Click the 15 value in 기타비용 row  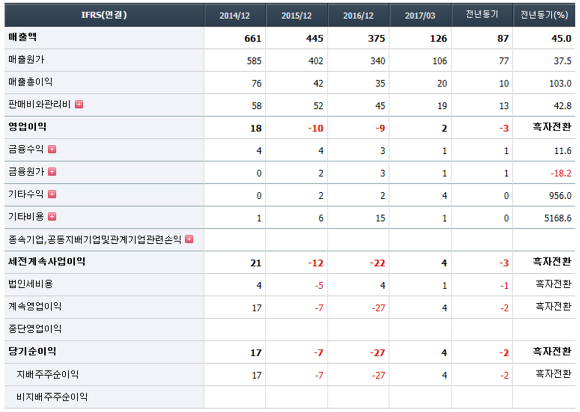point(381,218)
